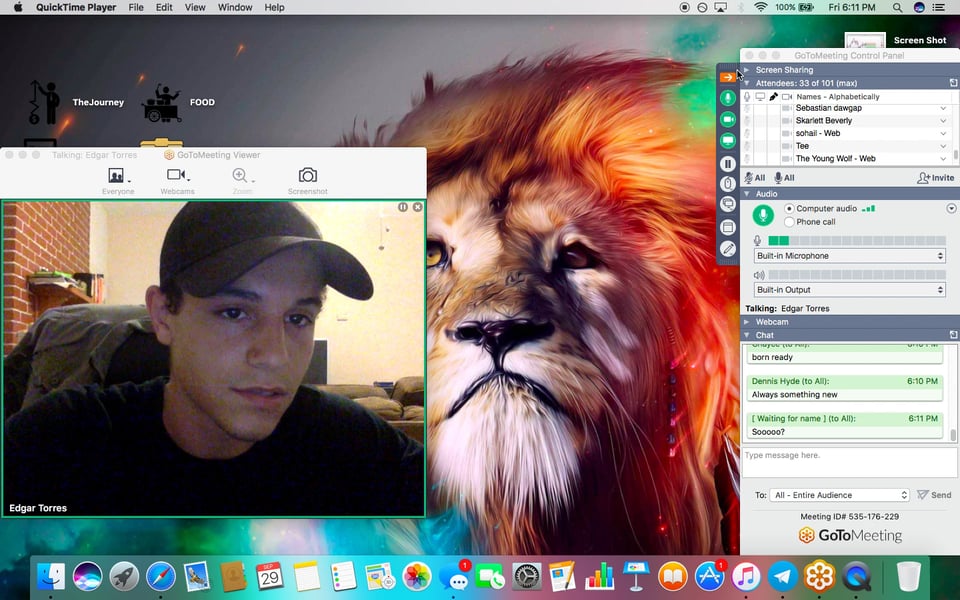Open the Window menu
Screen dimensions: 960x600
pyautogui.click(x=235, y=7)
